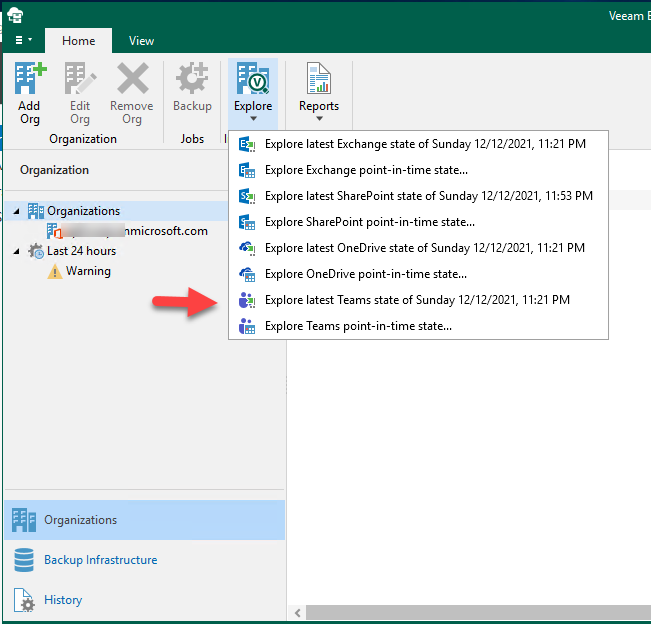The width and height of the screenshot is (651, 624).
Task: Click the horizontal scrollbar left arrow
Action: tap(297, 612)
